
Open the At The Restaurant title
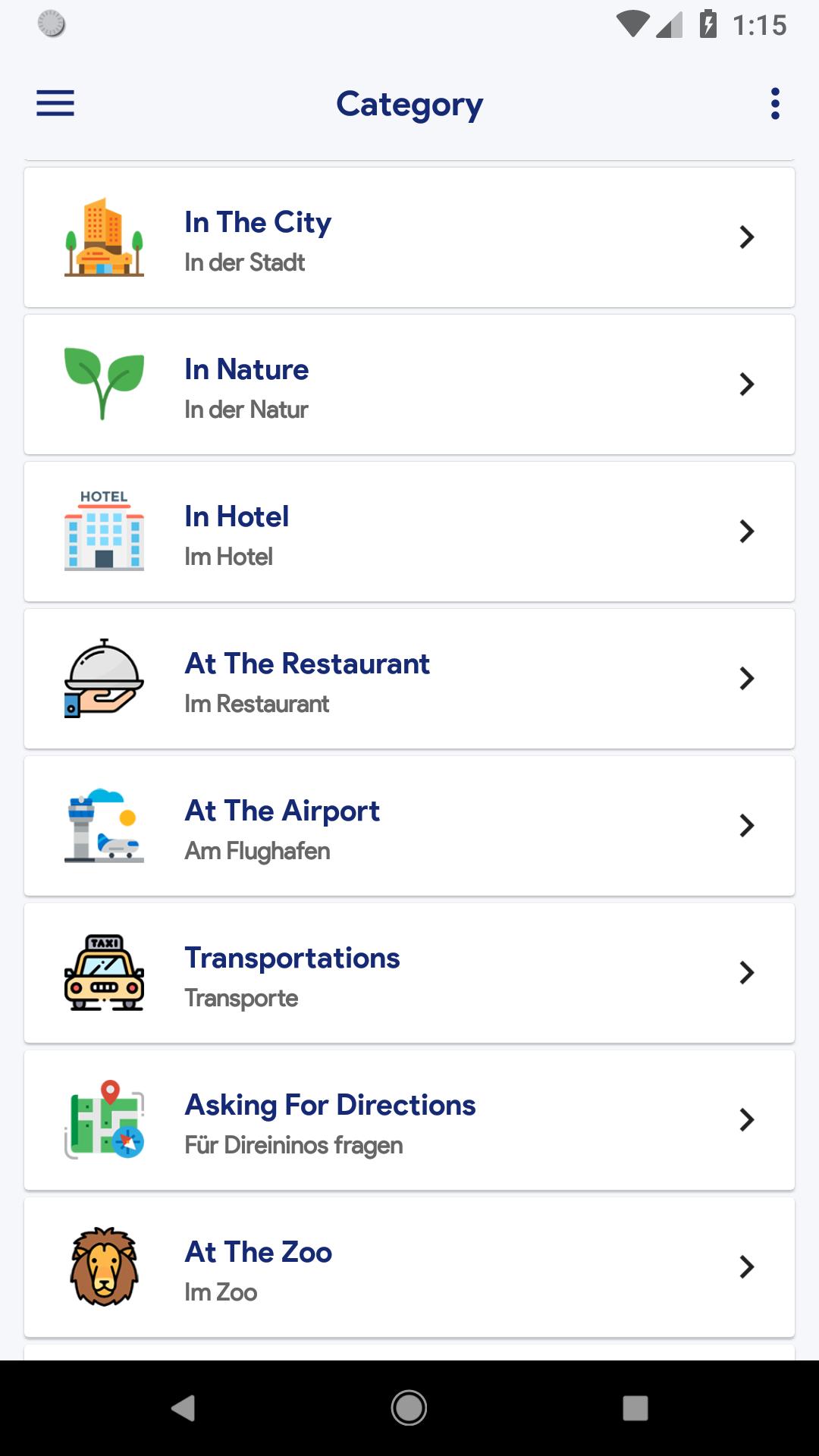[x=307, y=664]
